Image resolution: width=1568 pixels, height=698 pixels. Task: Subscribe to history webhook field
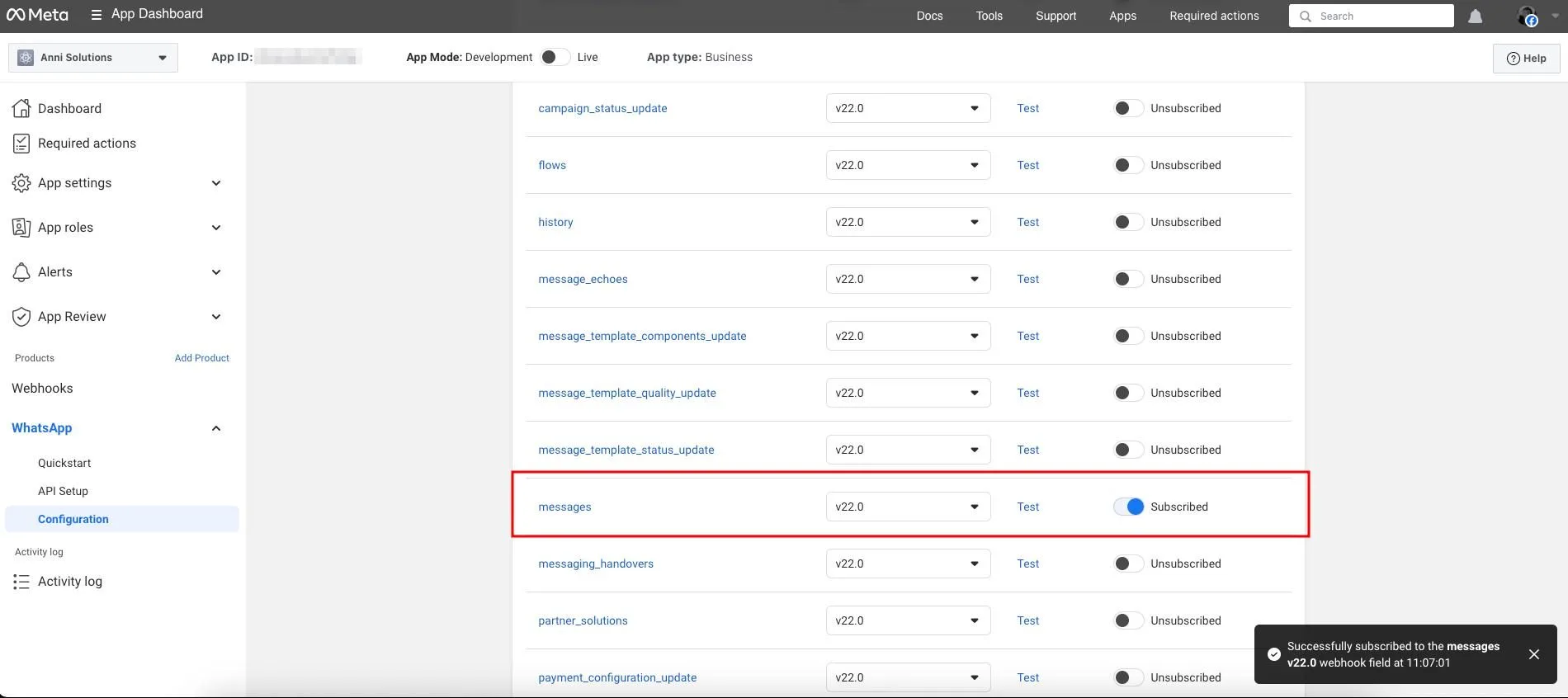point(1128,222)
